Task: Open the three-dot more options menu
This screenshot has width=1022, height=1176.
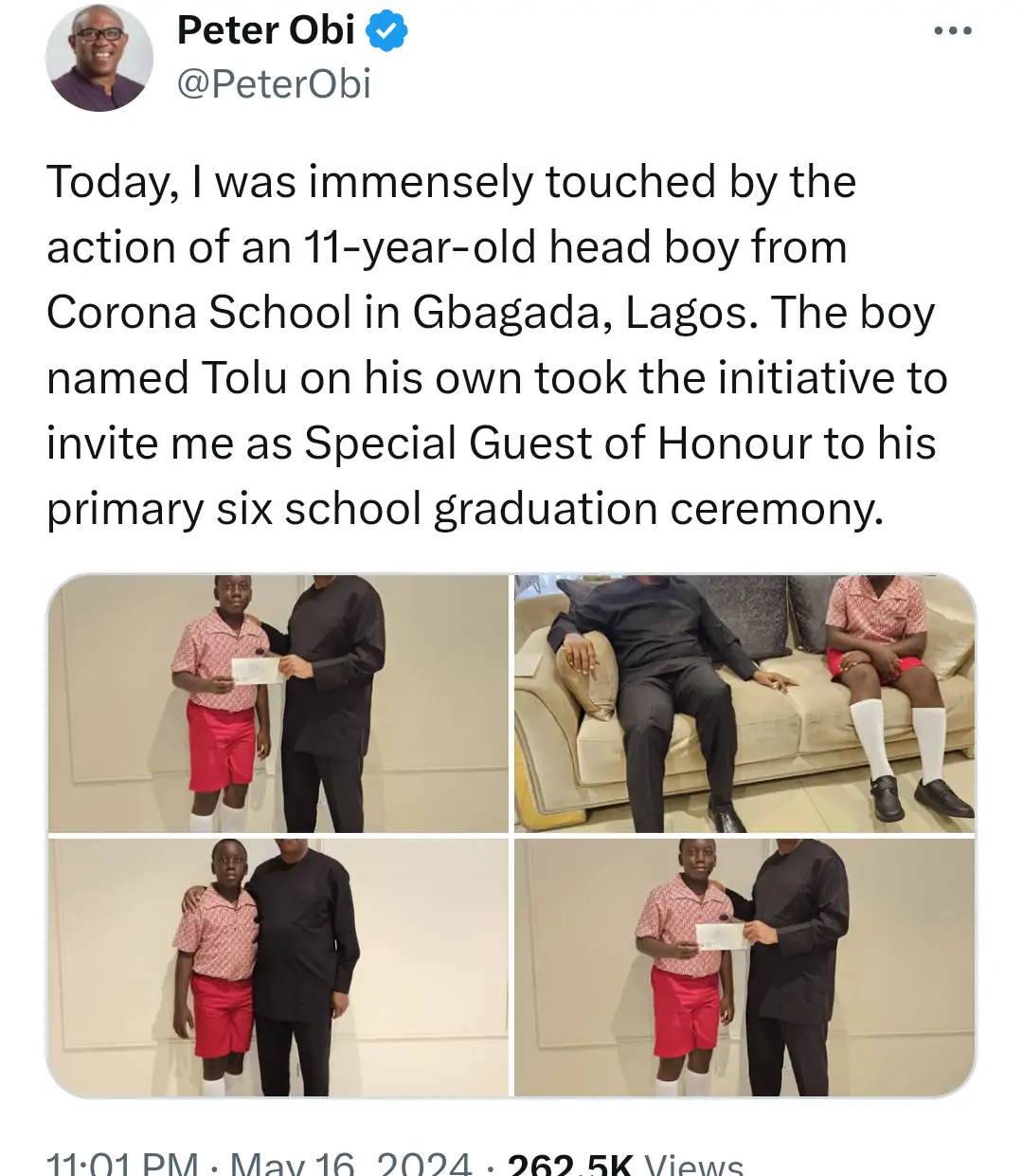Action: point(952,31)
